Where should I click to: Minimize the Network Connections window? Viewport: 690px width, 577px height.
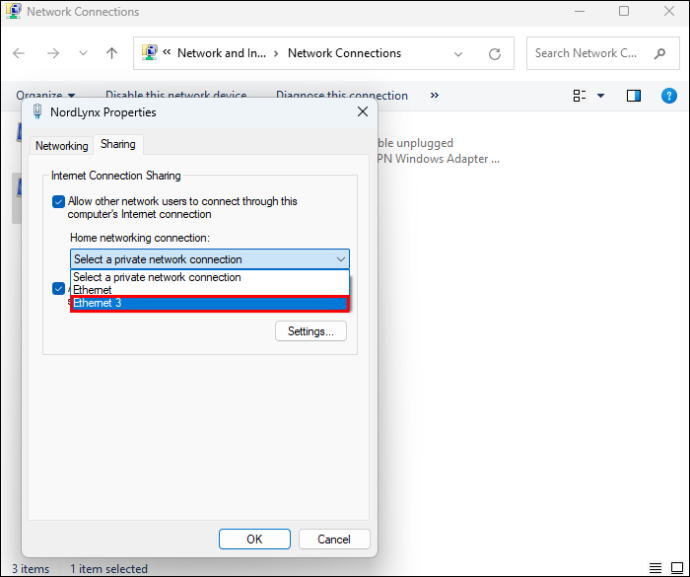(580, 11)
